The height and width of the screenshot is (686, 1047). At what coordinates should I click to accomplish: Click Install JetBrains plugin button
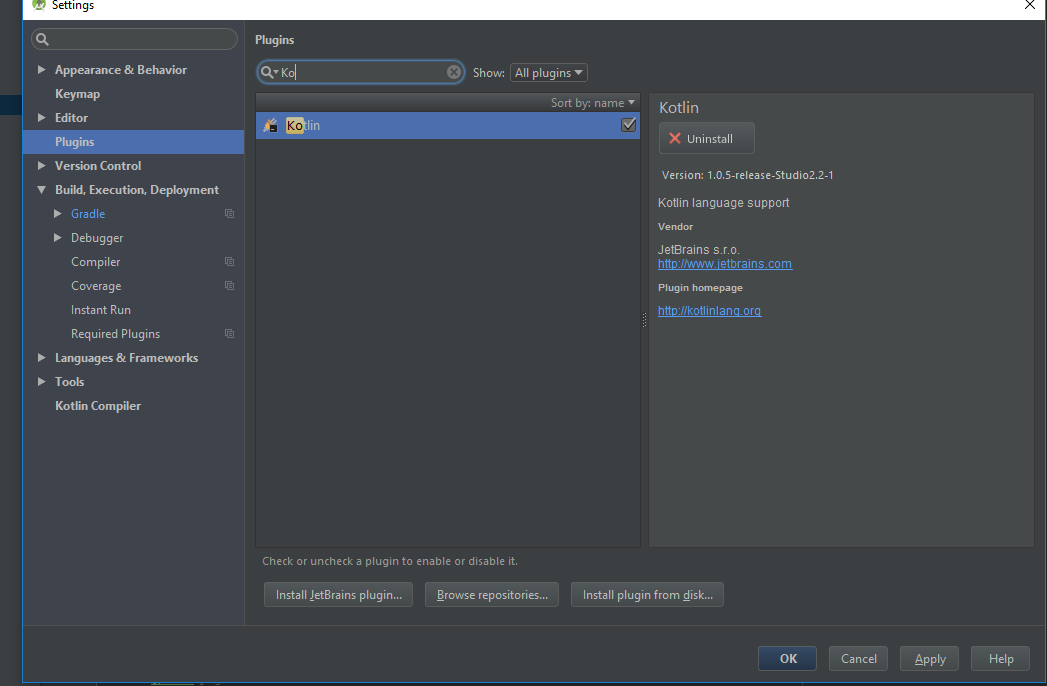click(x=339, y=594)
